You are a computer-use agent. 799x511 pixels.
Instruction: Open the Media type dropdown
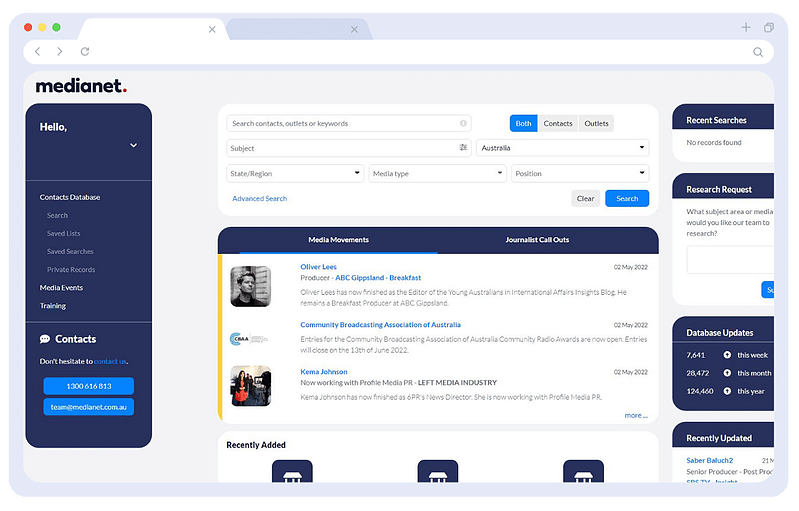coord(437,174)
